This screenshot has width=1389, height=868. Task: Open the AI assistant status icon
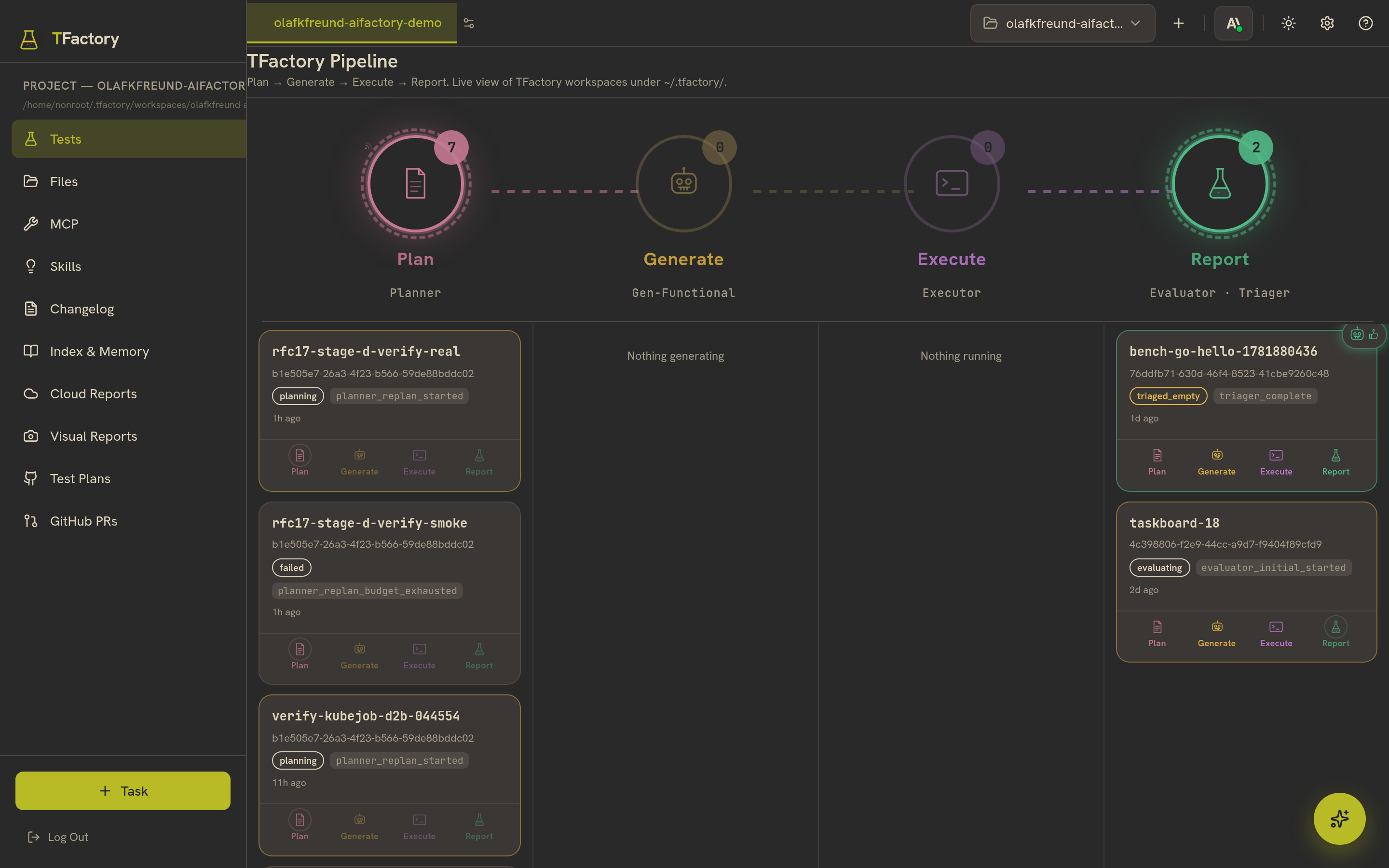[x=1233, y=23]
